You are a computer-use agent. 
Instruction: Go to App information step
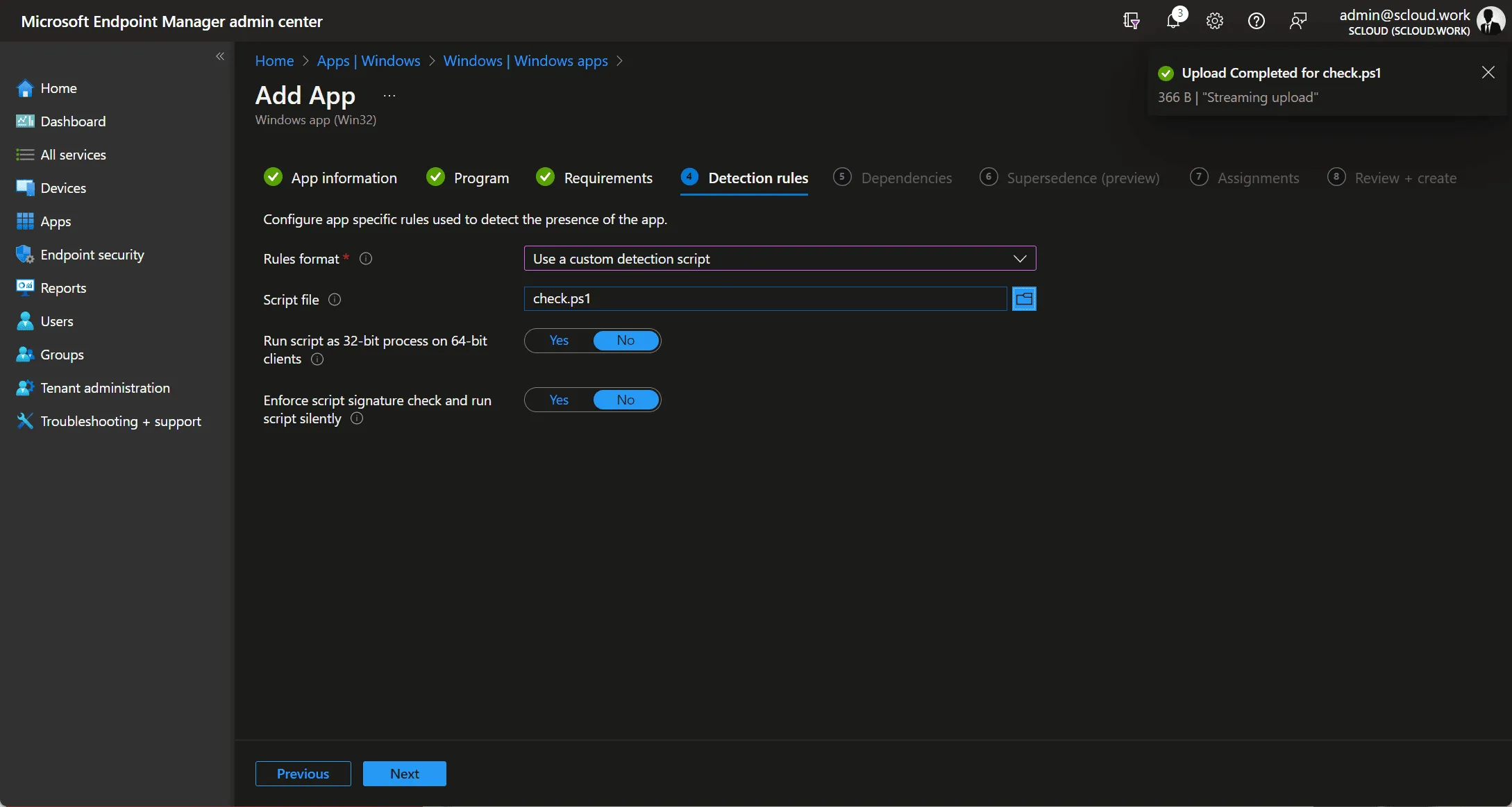(330, 178)
